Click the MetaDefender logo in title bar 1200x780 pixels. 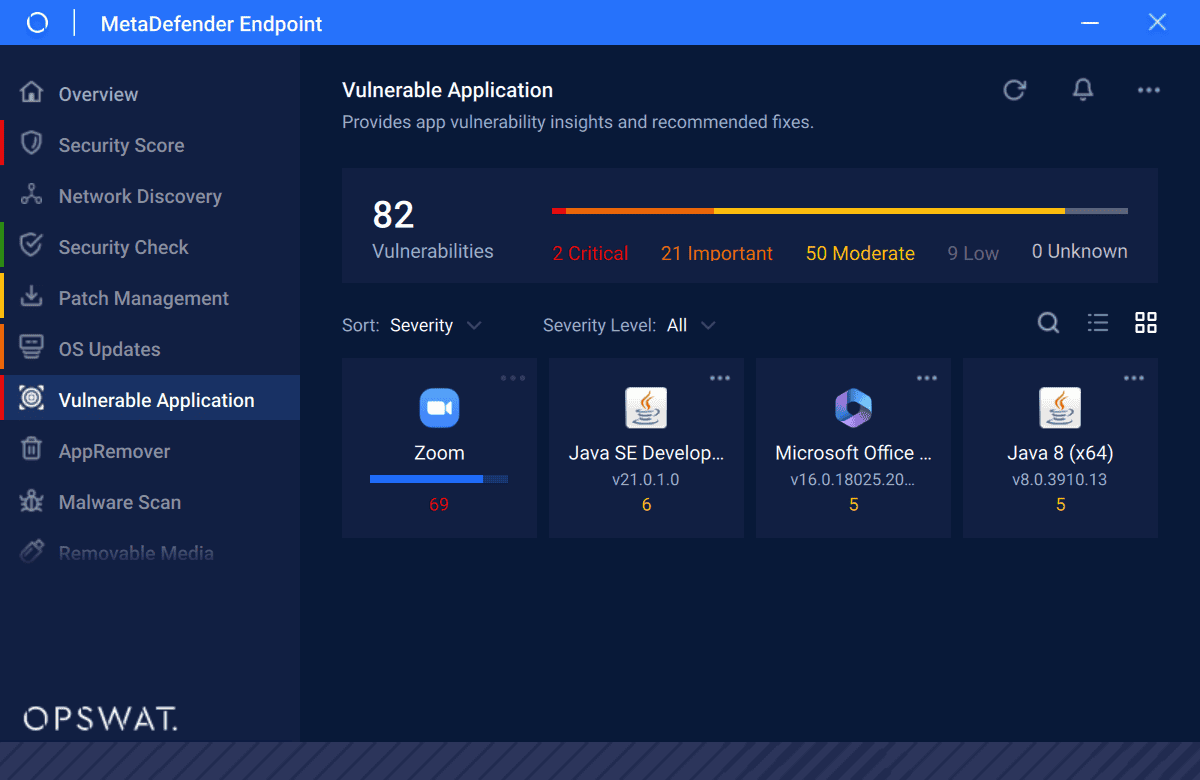(x=37, y=23)
